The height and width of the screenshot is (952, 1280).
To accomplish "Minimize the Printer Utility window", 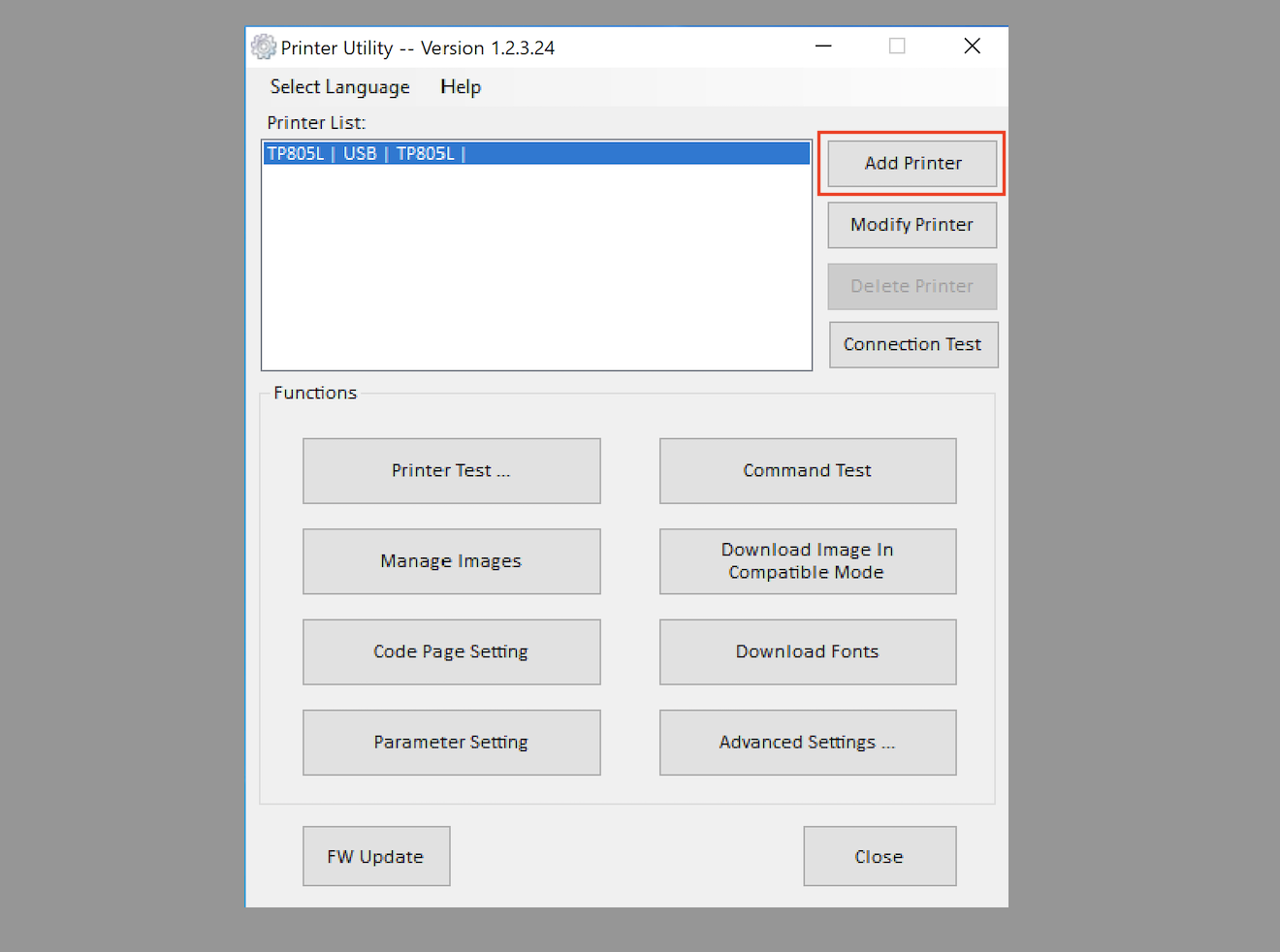I will [823, 47].
